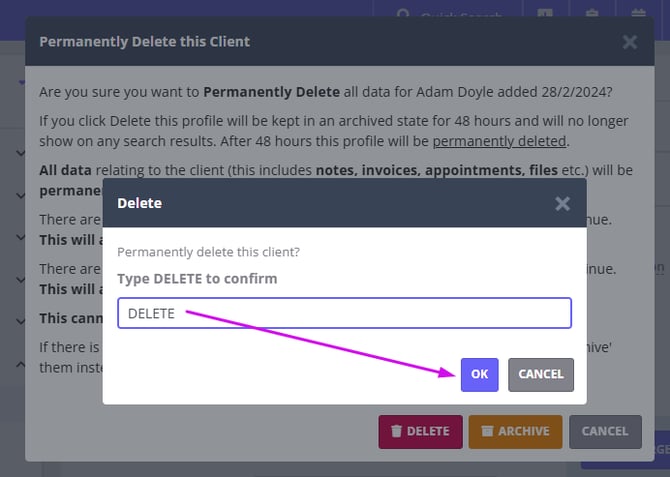Click top bar icon right of Quick Search
670x477 pixels.
click(x=545, y=14)
